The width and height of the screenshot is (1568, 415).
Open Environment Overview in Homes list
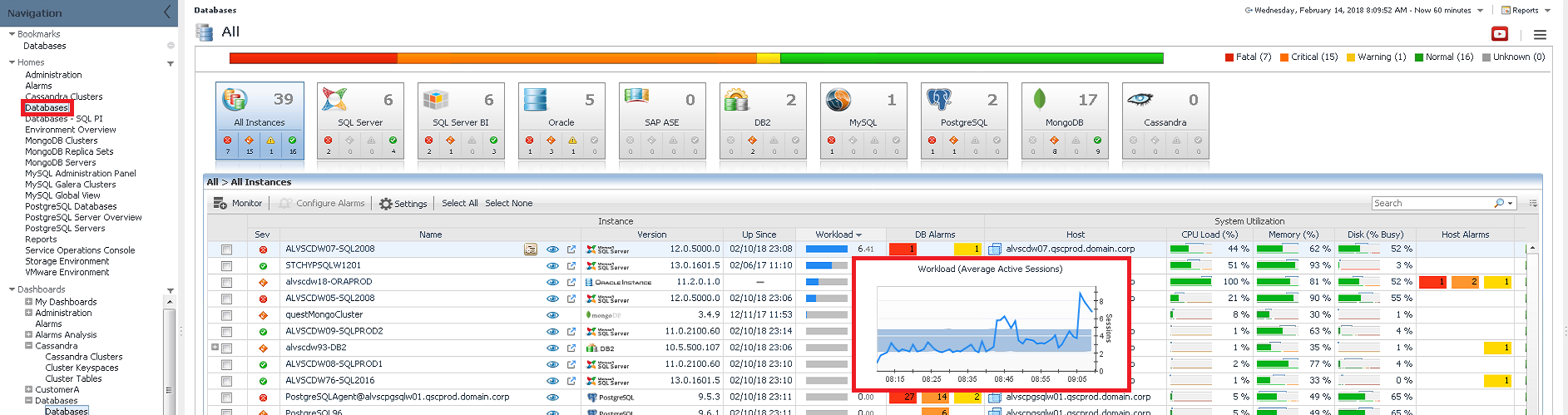[x=71, y=130]
